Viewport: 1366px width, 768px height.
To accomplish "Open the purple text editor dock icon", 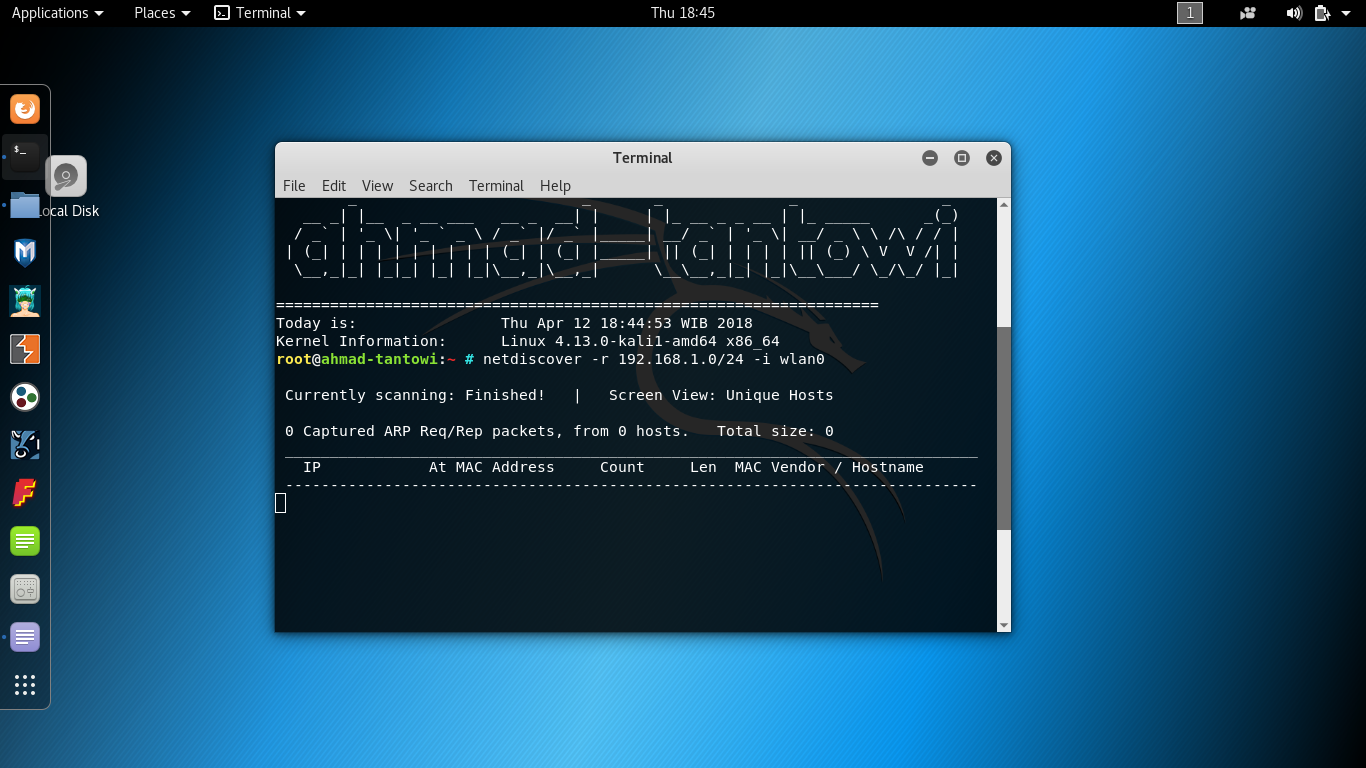I will tap(25, 637).
